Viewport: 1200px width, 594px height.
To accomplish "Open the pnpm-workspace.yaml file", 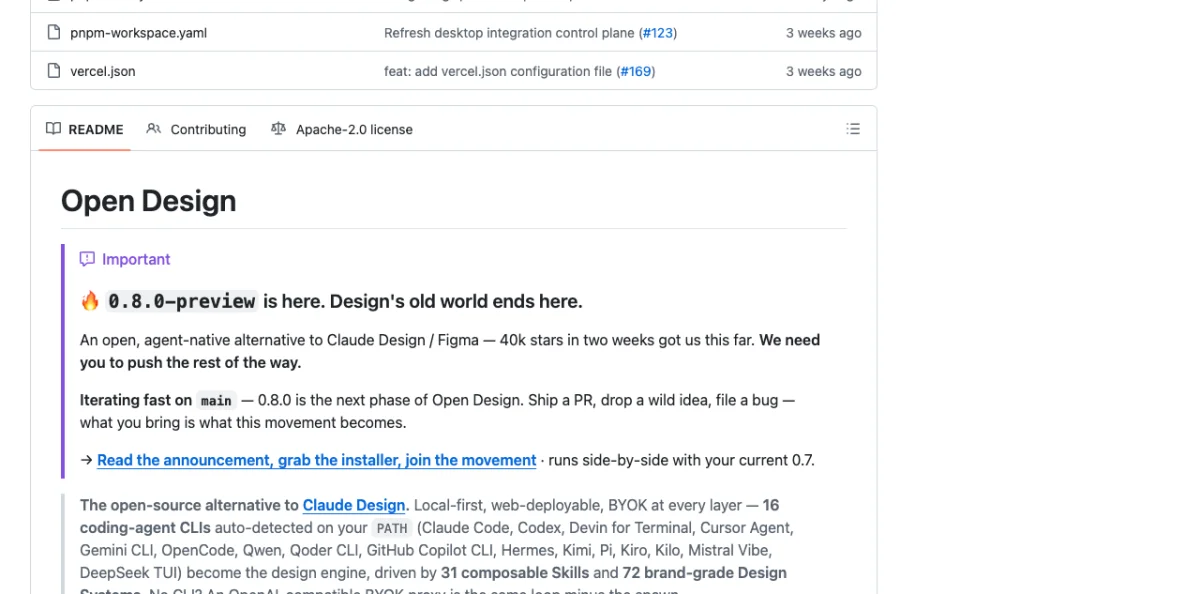I will pos(138,33).
